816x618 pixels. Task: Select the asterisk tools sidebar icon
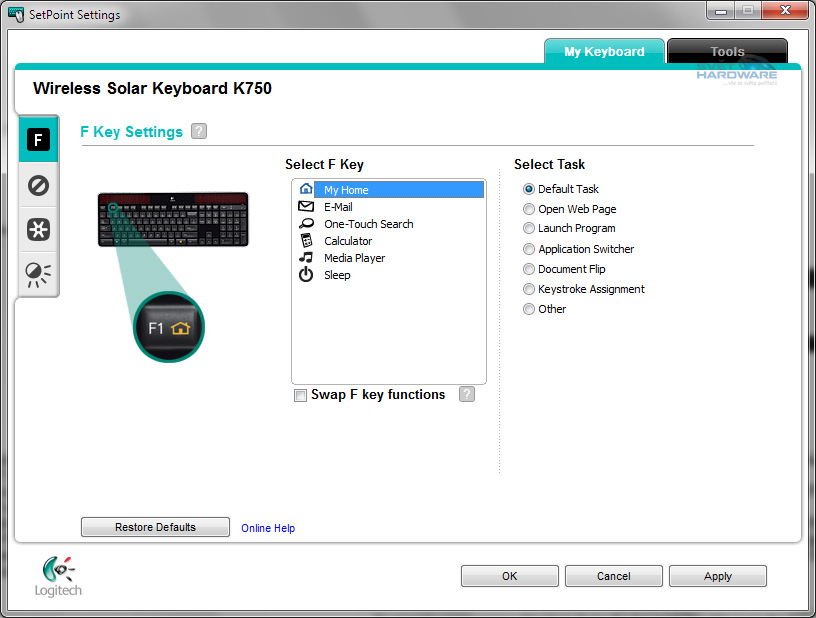38,230
